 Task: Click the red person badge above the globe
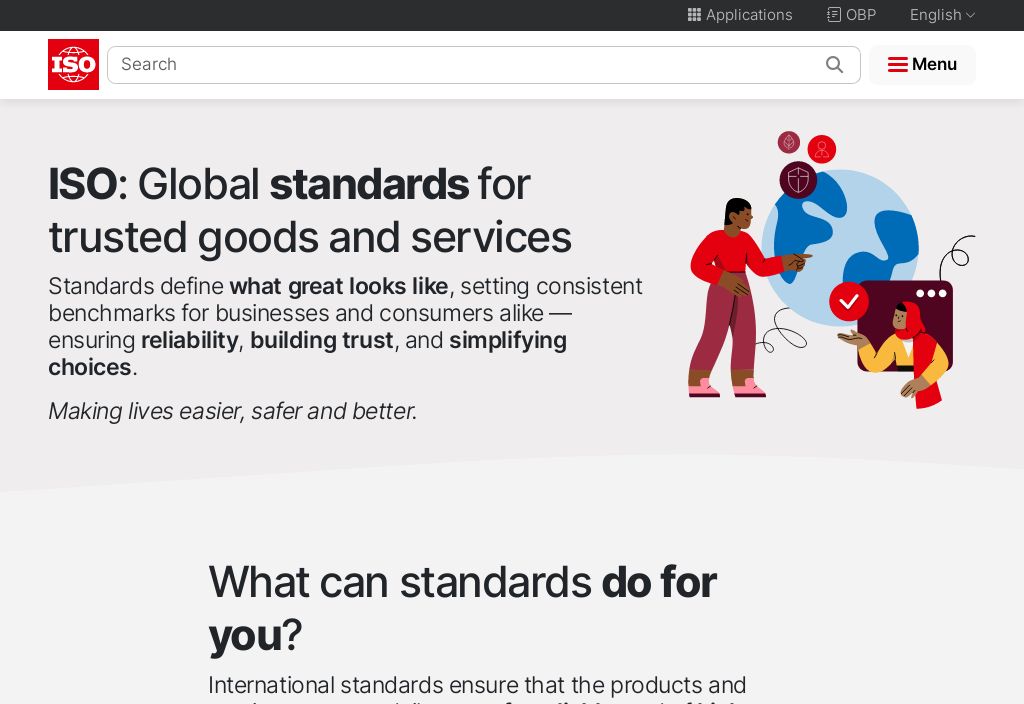tap(822, 149)
